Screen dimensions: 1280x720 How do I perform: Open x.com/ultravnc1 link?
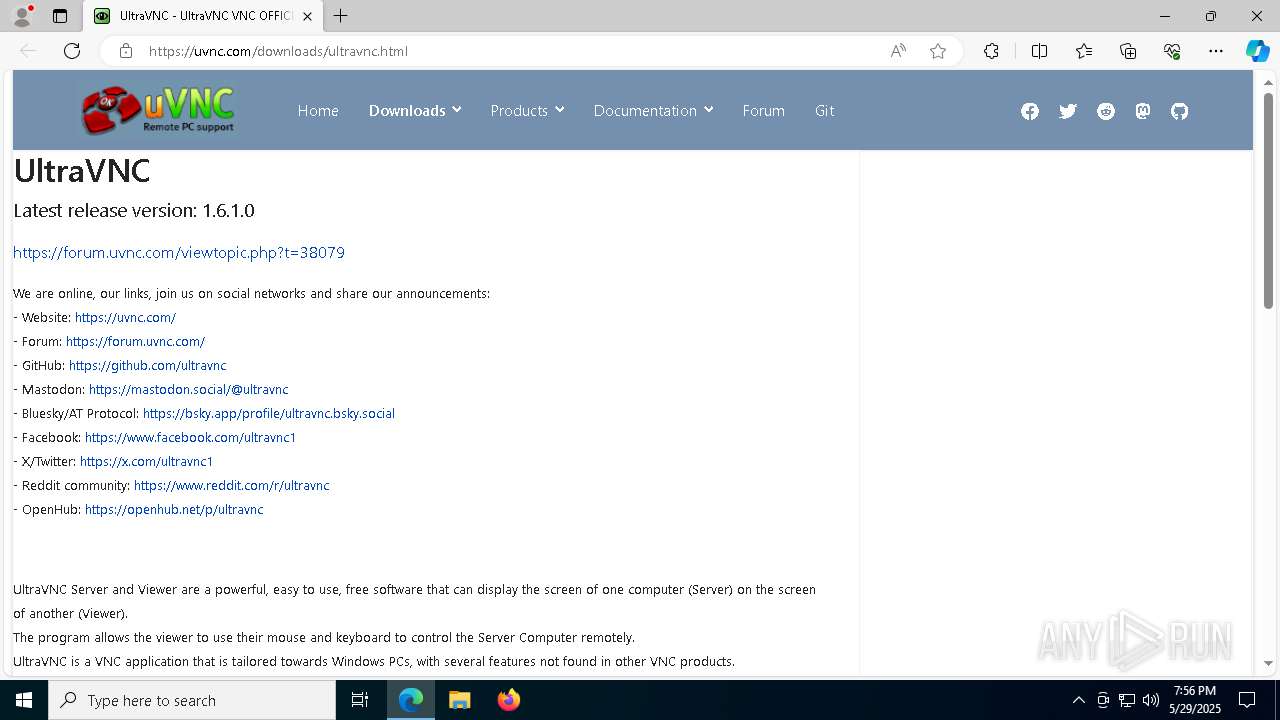146,461
